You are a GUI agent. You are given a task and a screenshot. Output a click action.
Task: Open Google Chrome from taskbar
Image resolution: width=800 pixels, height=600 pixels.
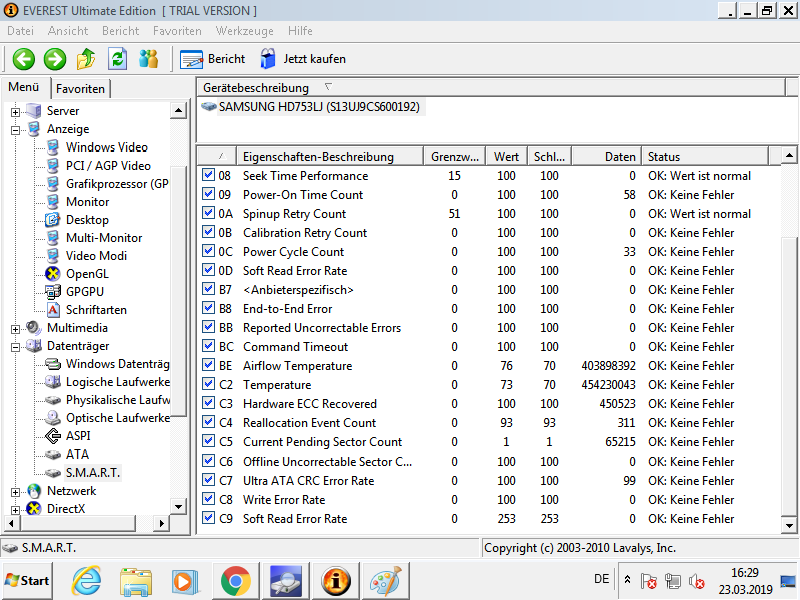click(235, 581)
